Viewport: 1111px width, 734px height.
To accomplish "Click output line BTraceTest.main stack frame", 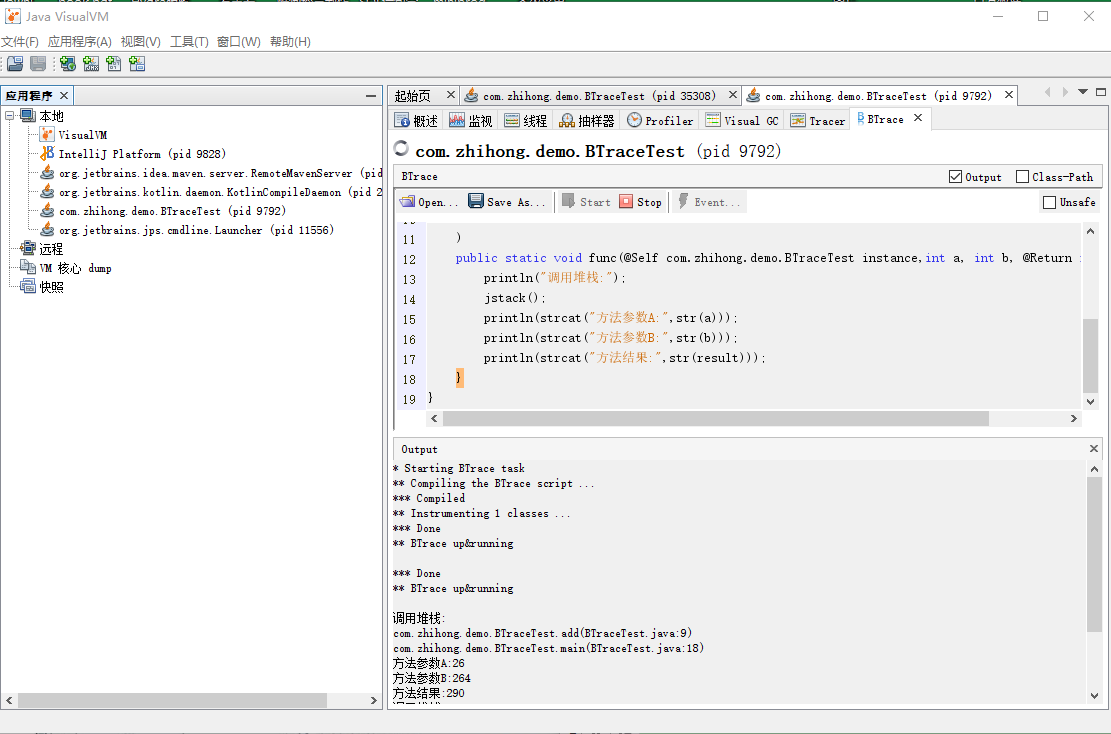I will click(x=548, y=648).
